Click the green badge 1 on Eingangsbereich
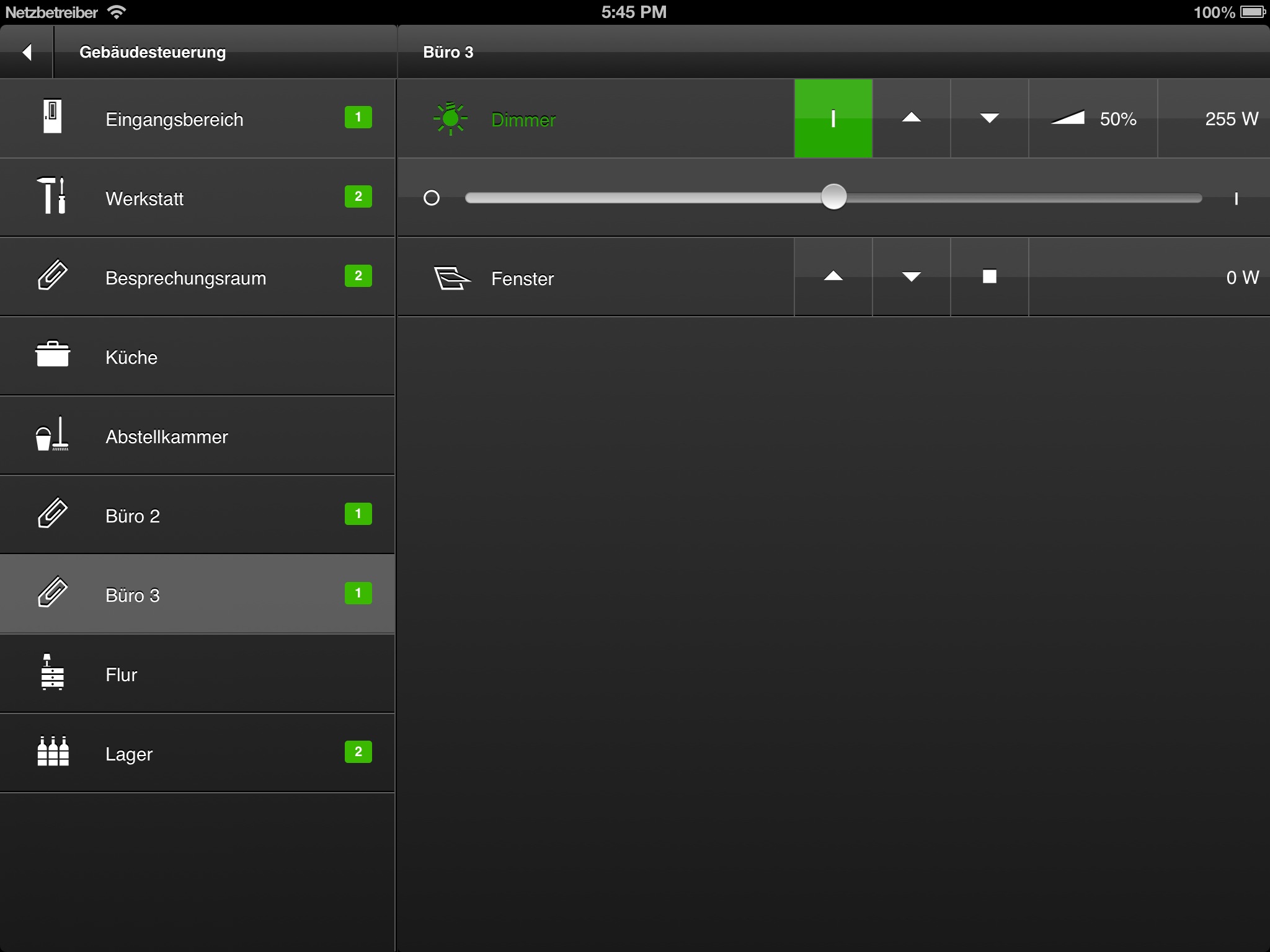This screenshot has height=952, width=1270. click(x=358, y=117)
